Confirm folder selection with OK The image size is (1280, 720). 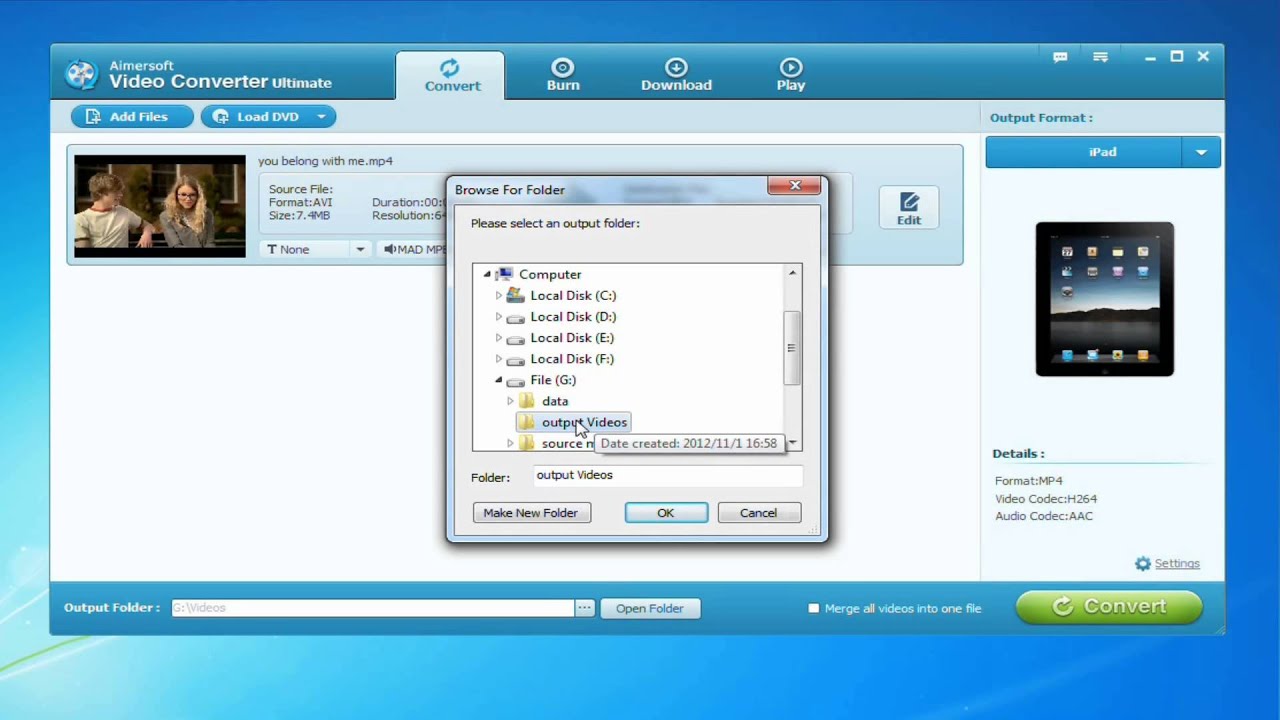click(666, 513)
